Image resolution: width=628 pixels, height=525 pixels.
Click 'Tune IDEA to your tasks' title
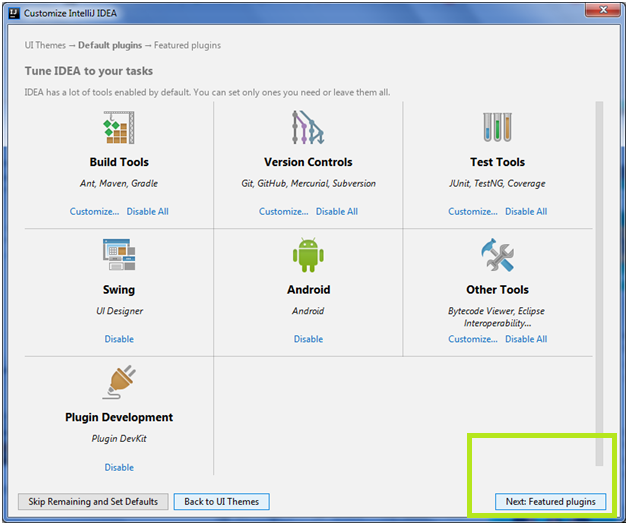[x=89, y=71]
